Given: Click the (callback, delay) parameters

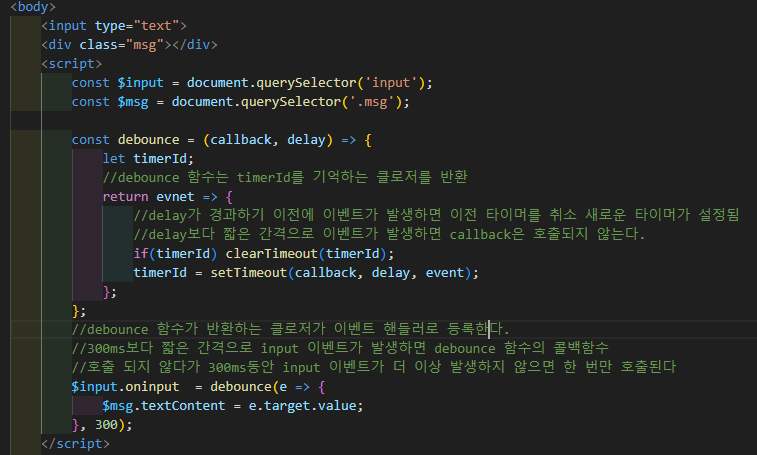Looking at the screenshot, I should point(268,140).
